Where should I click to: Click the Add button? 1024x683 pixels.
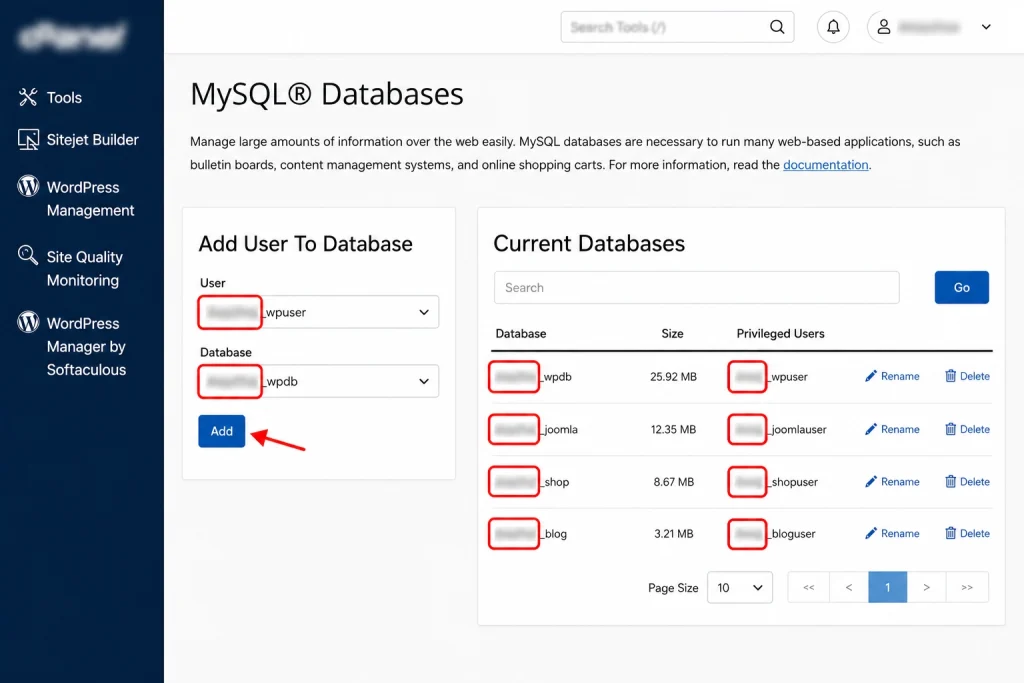click(221, 431)
